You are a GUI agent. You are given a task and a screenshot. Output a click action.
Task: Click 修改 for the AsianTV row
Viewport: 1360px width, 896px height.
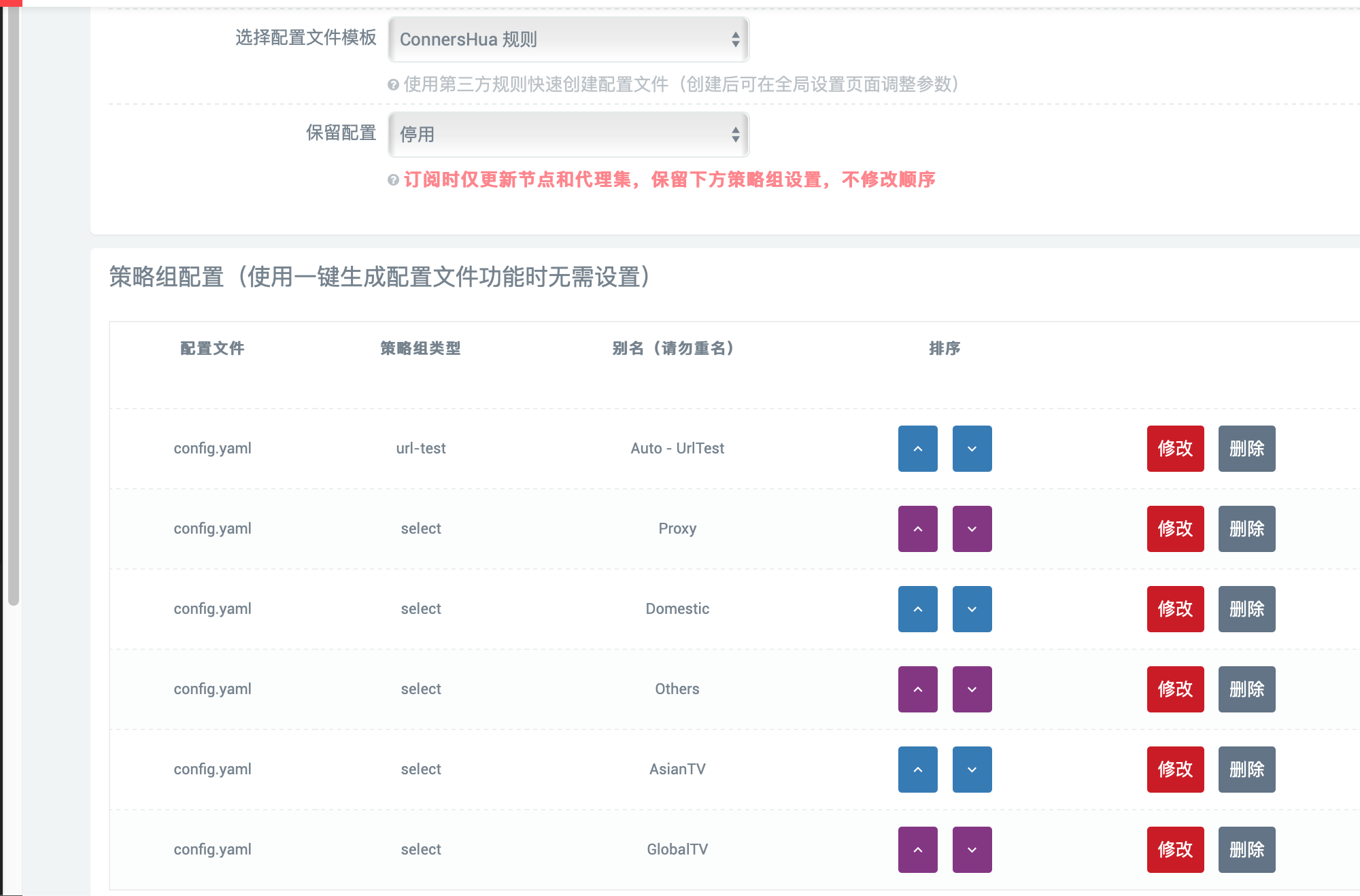coord(1175,769)
